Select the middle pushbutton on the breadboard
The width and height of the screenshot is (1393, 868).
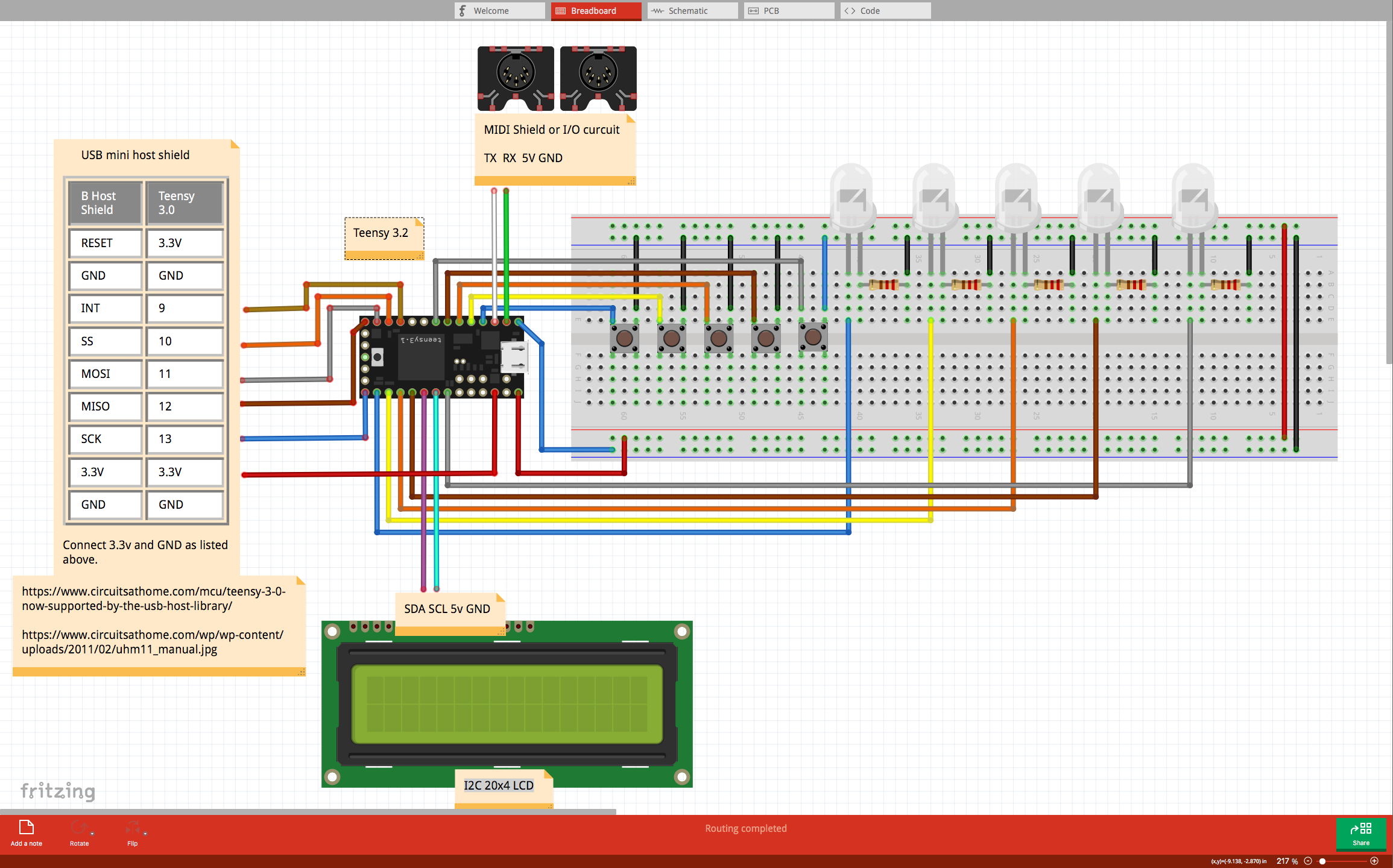click(718, 338)
